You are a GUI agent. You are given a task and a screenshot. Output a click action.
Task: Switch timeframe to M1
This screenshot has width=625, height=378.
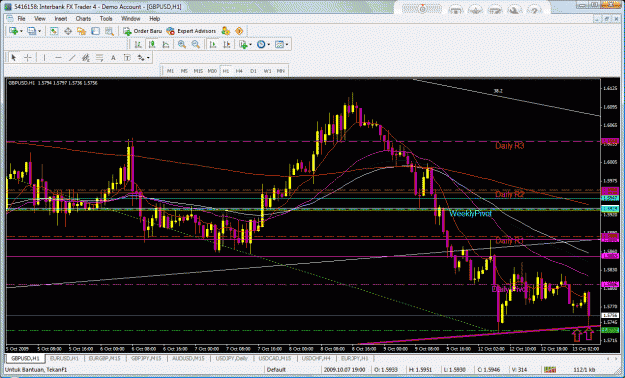(x=170, y=71)
